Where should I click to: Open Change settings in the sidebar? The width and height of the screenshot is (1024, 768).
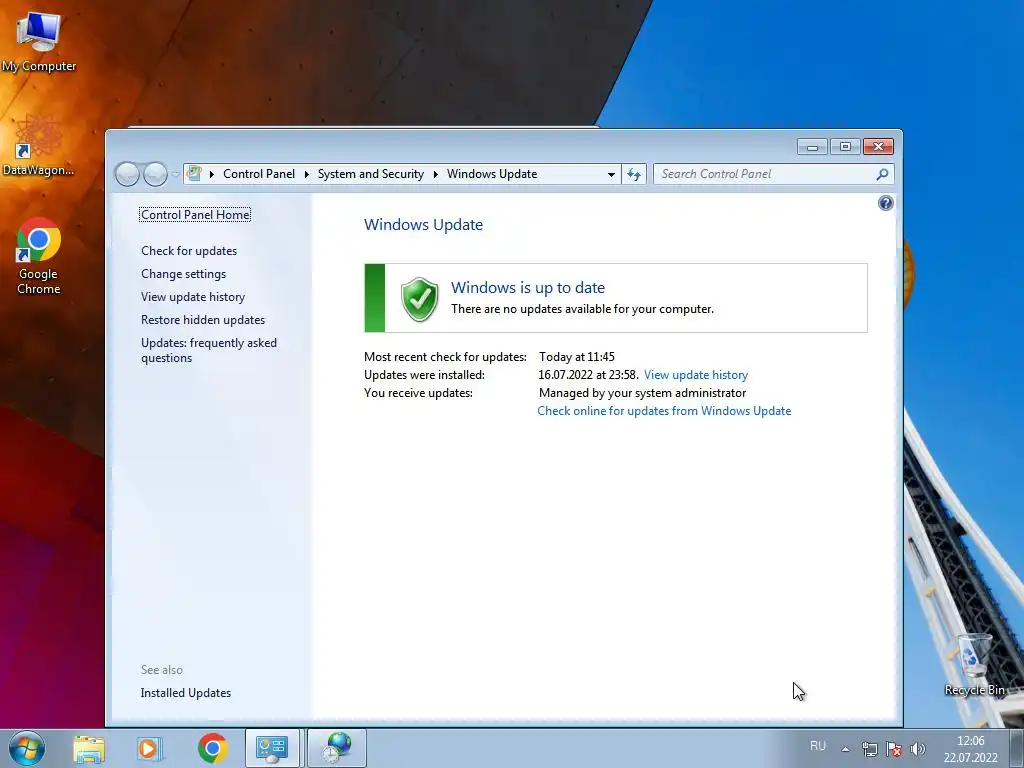tap(184, 274)
